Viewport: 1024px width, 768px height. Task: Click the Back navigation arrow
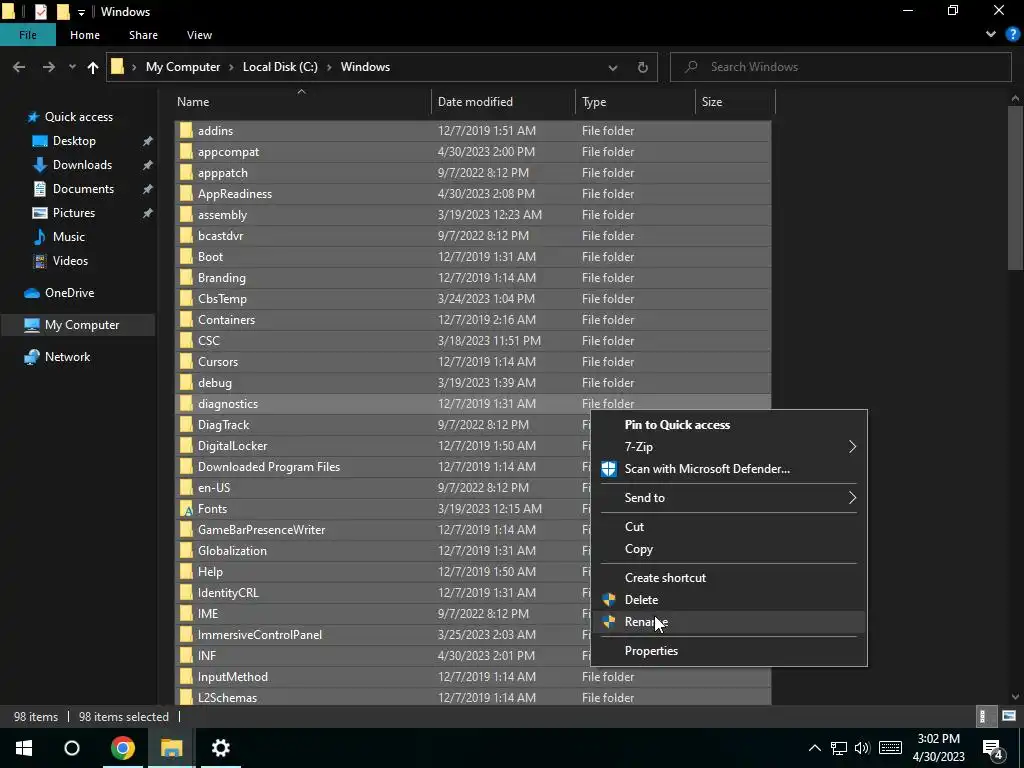[19, 67]
